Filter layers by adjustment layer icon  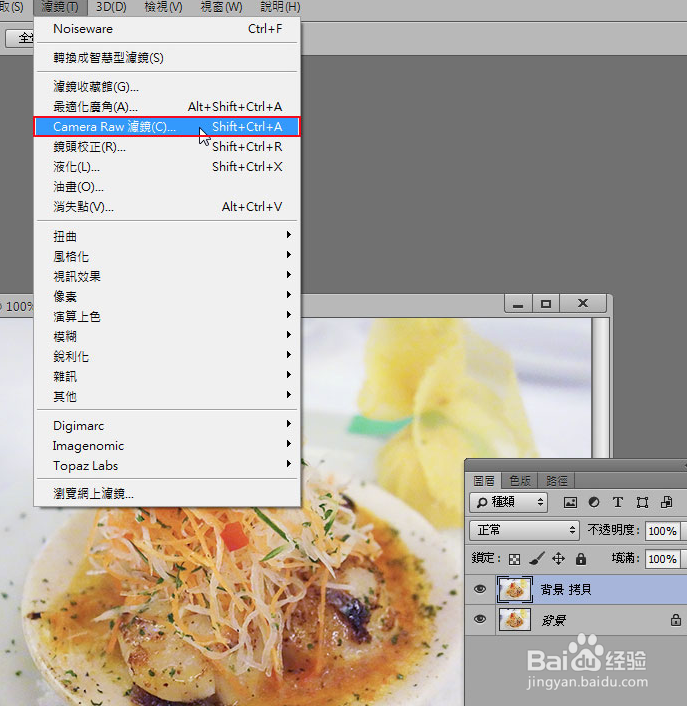point(594,502)
